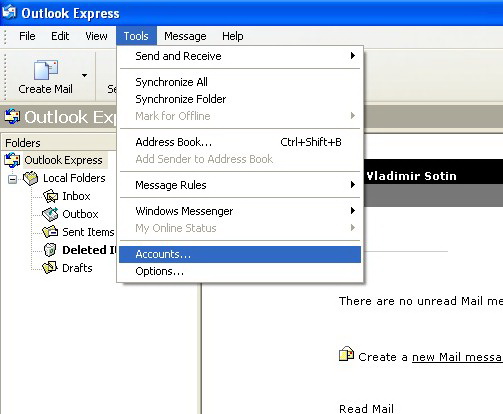Viewport: 503px width, 414px height.
Task: Collapse the Local Folders tree node
Action: click(12, 179)
